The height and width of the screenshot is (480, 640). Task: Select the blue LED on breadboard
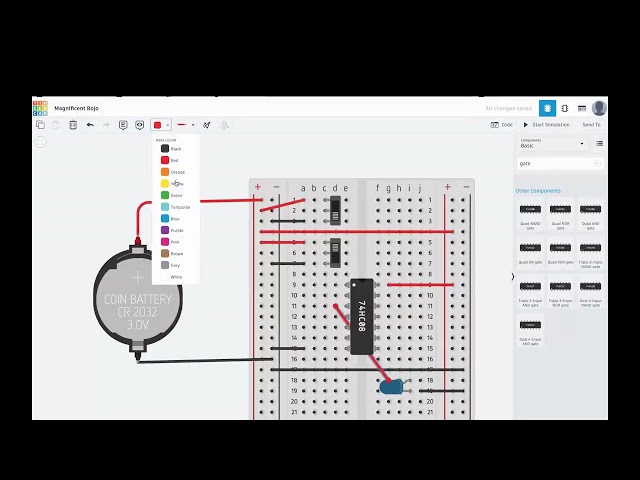coord(393,387)
